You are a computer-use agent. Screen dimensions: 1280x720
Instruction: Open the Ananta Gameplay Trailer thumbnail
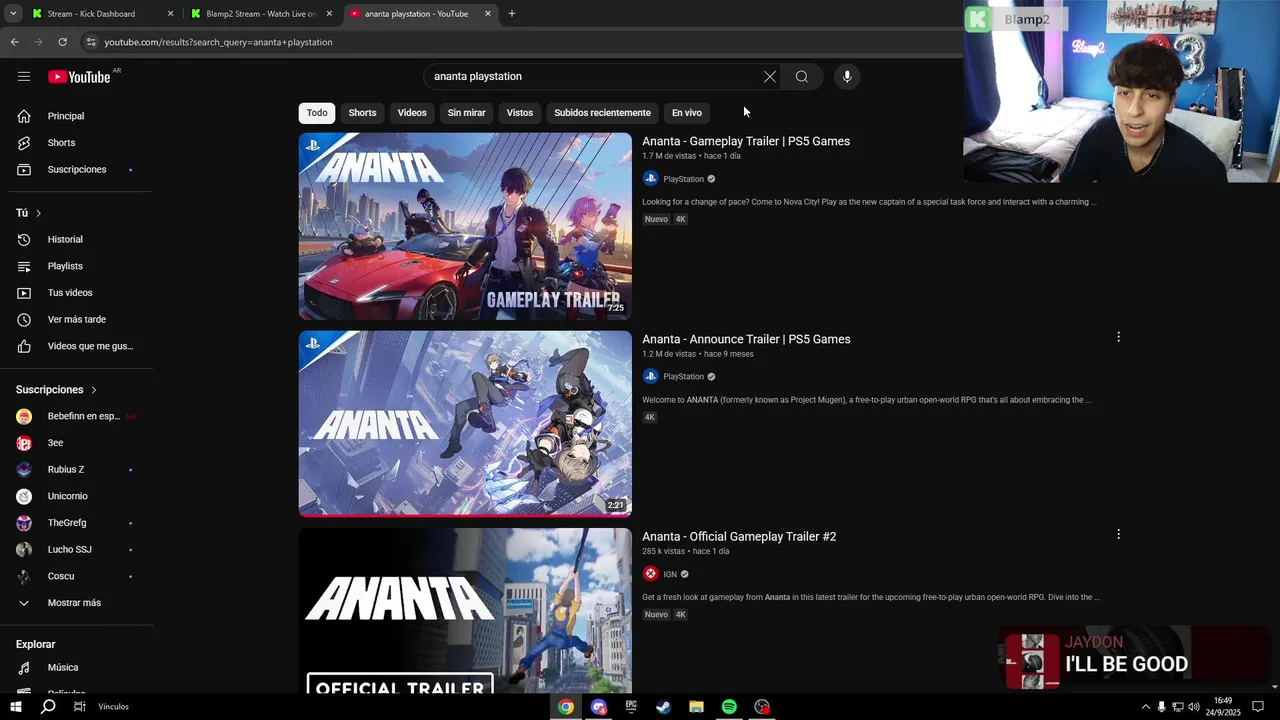[465, 226]
